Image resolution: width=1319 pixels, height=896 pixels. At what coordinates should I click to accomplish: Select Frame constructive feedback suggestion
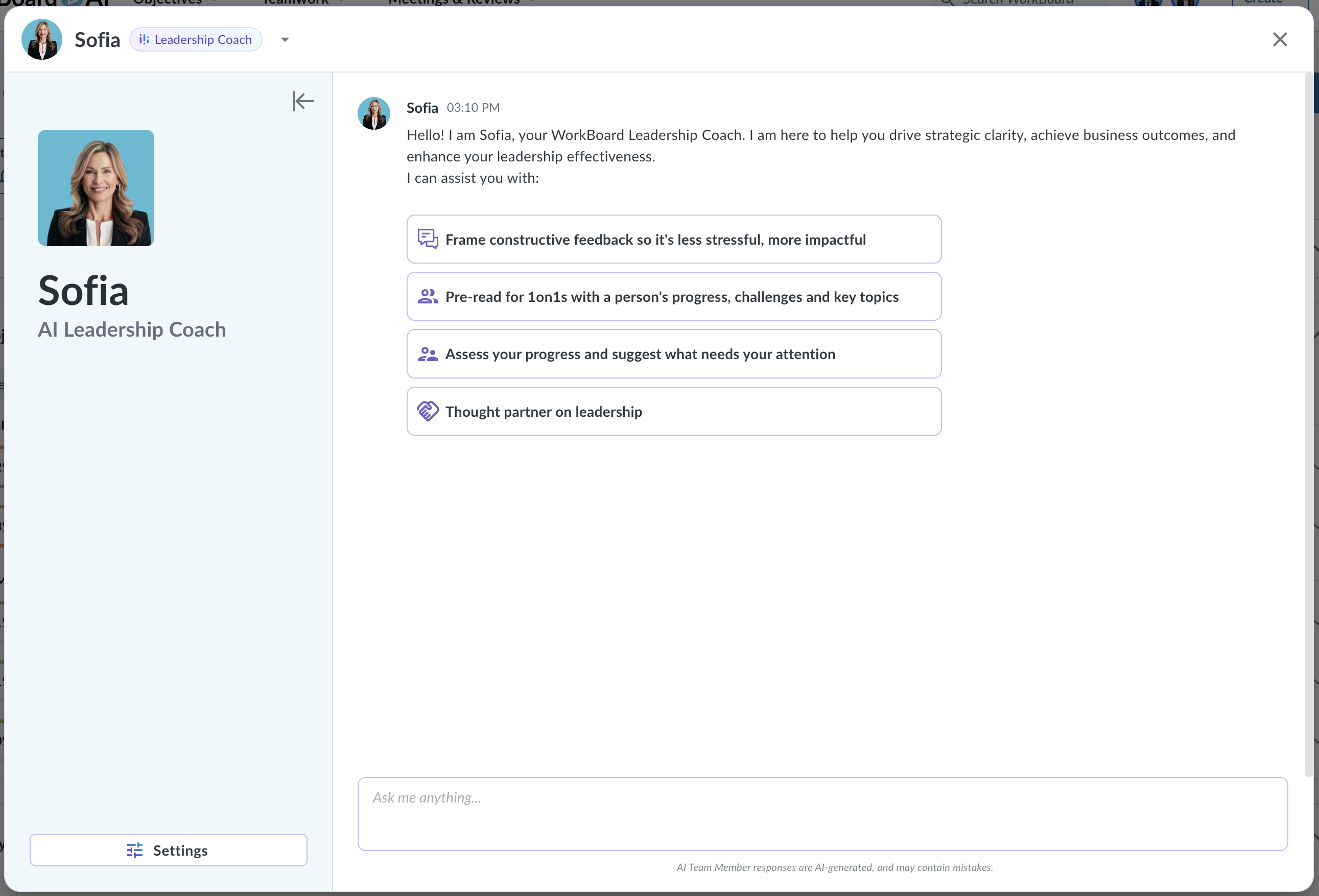coord(674,240)
